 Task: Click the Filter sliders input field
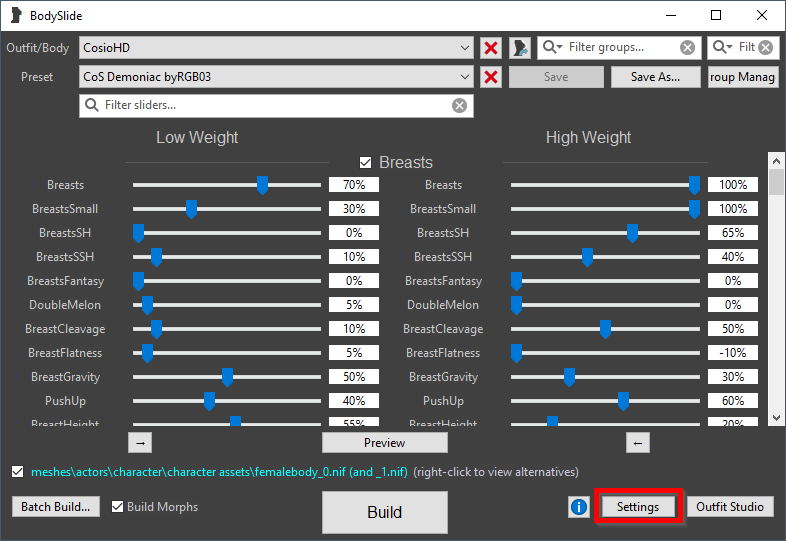276,105
